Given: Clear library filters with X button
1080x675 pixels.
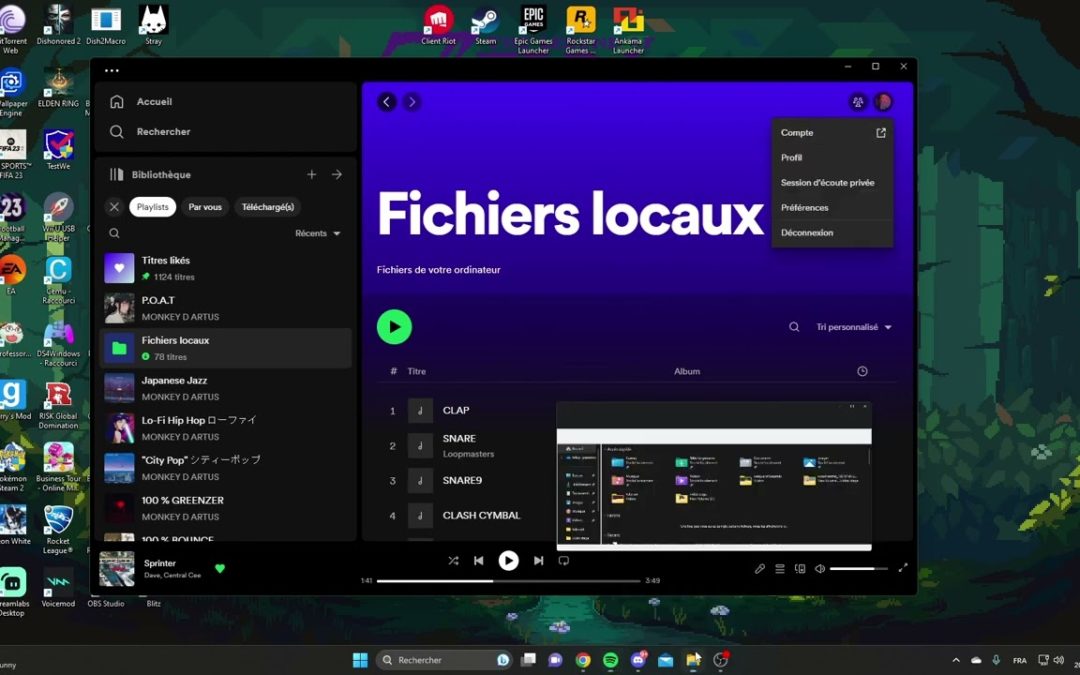Looking at the screenshot, I should pyautogui.click(x=114, y=207).
